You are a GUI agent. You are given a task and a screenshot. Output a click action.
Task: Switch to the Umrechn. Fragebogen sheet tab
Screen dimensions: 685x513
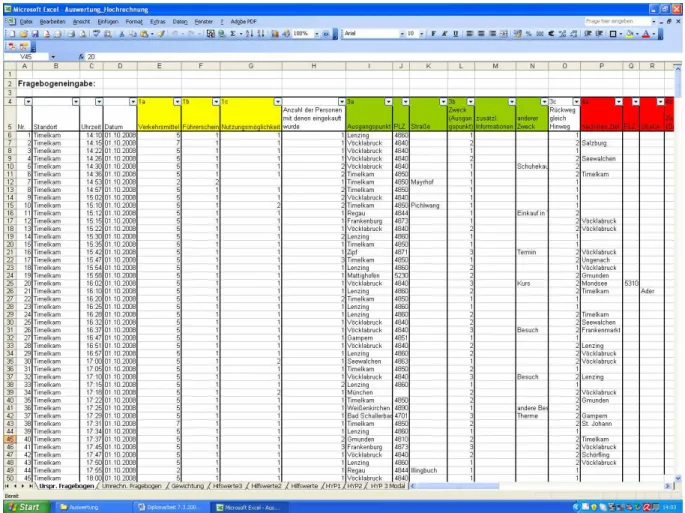pos(131,486)
